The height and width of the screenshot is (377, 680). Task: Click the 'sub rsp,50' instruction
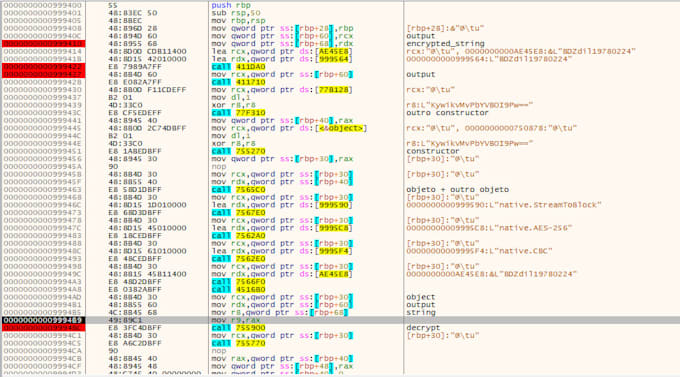tap(236, 13)
